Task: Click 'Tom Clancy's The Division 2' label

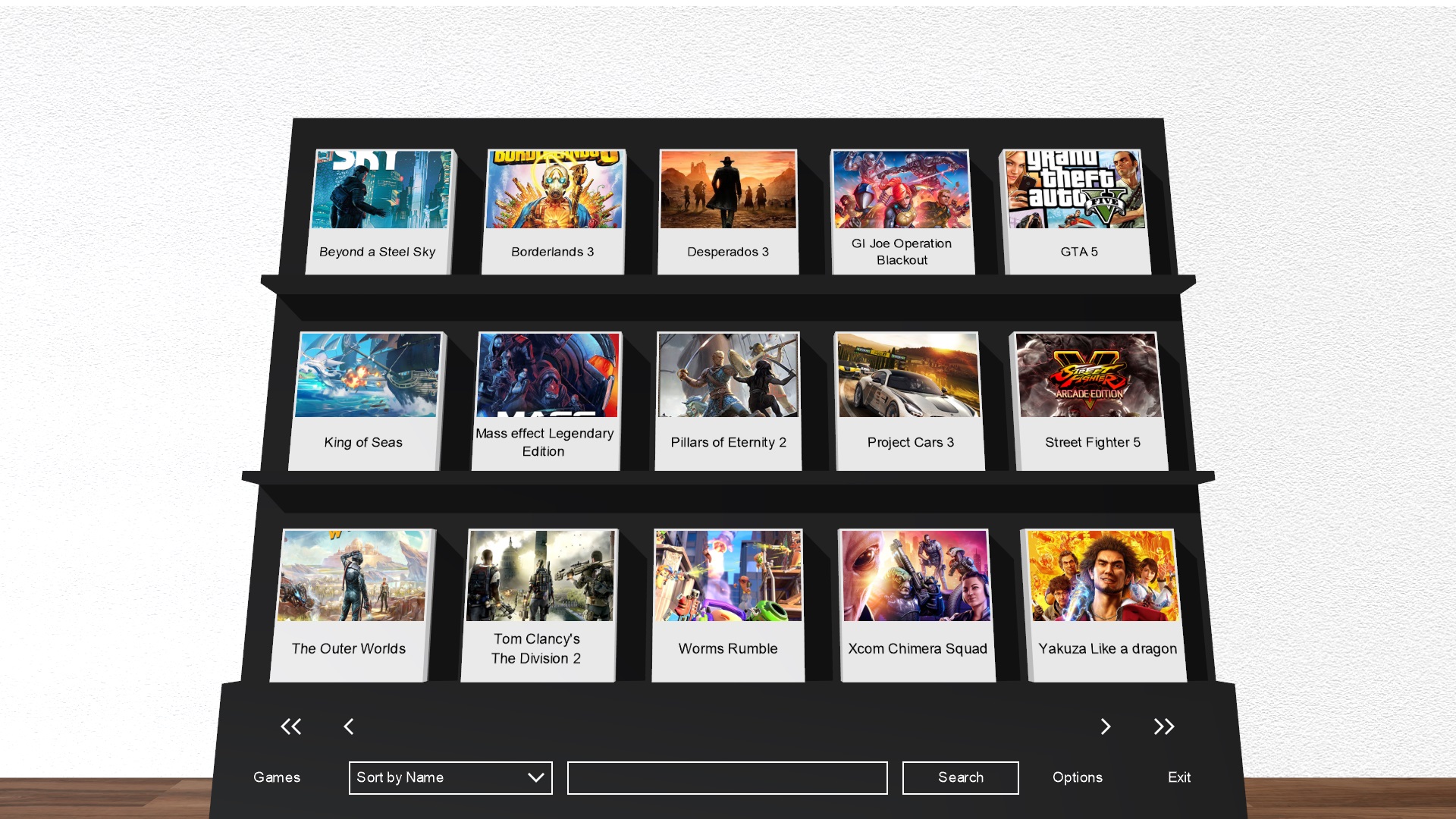Action: (536, 649)
